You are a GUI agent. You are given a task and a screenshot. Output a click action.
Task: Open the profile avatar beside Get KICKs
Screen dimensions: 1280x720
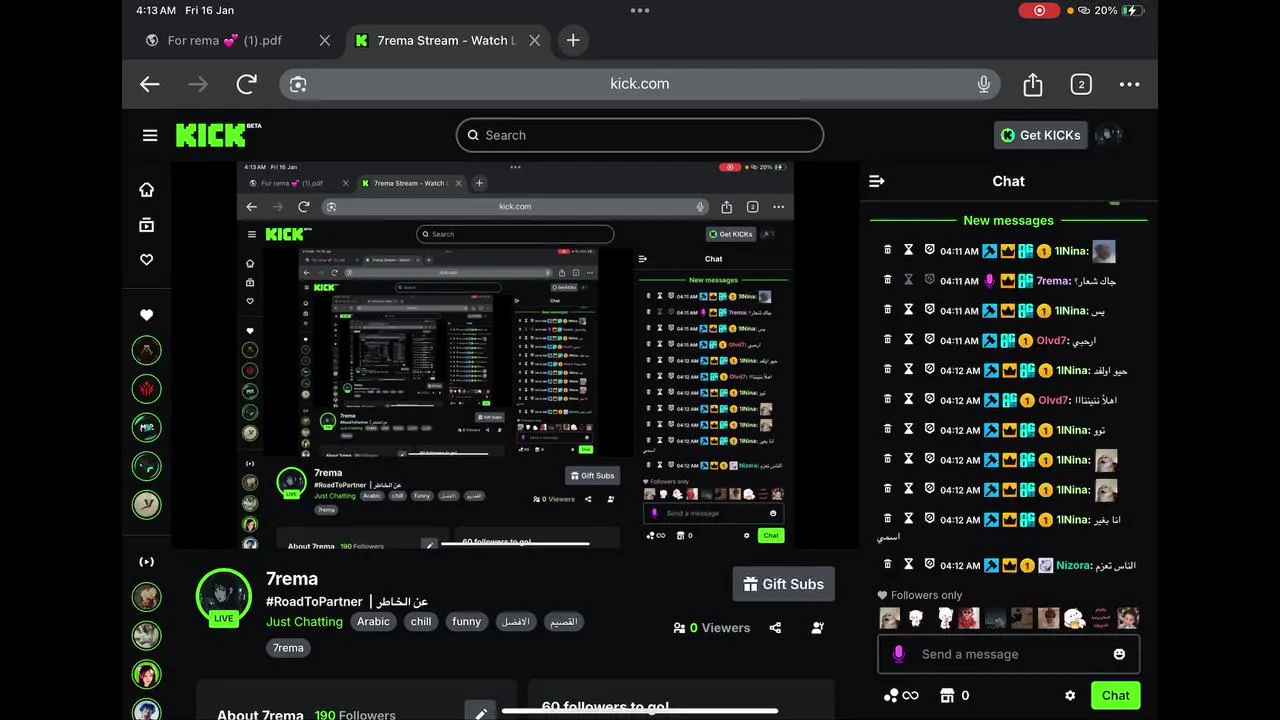pyautogui.click(x=1109, y=135)
